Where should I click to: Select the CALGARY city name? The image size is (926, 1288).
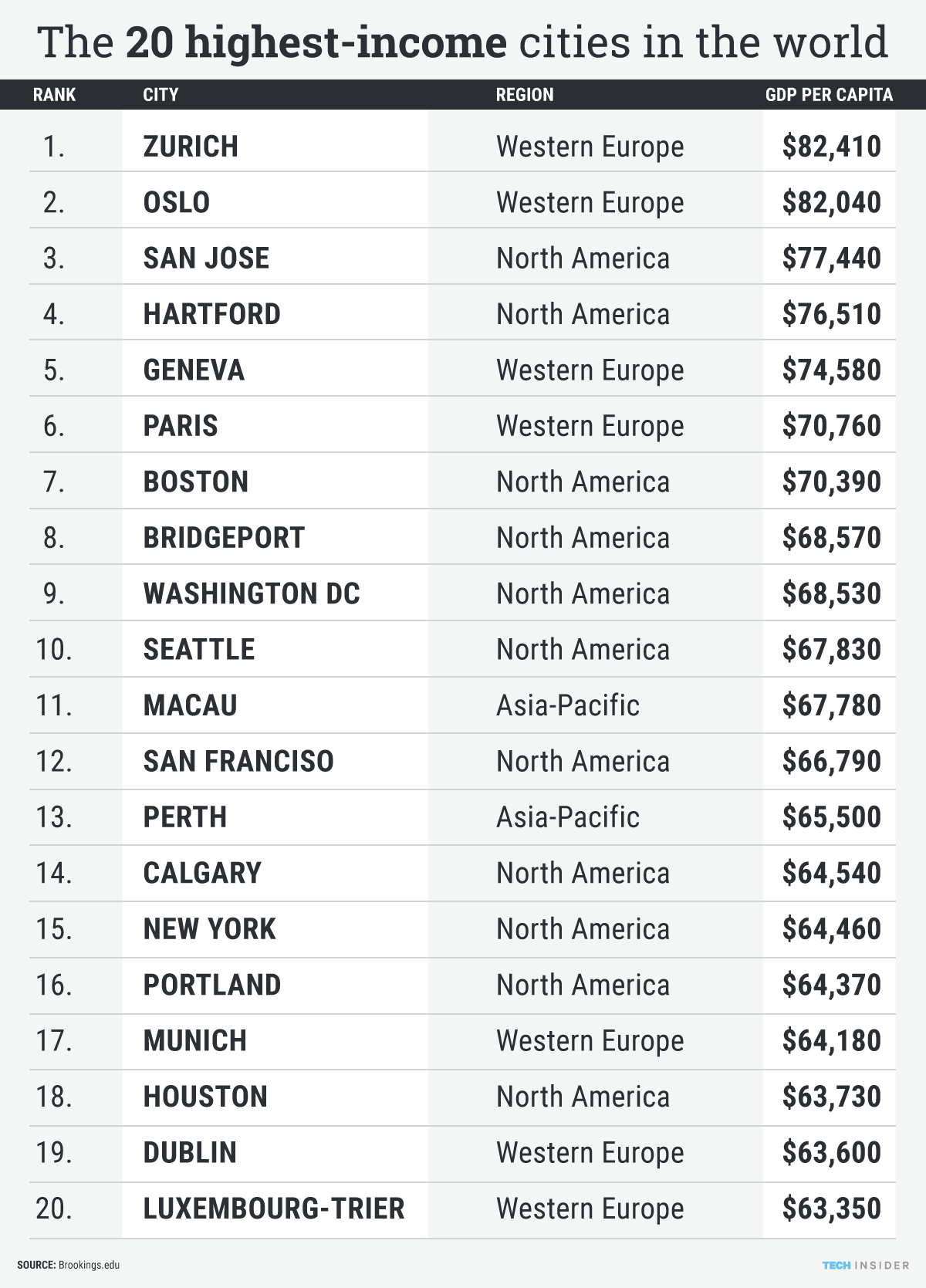point(202,874)
